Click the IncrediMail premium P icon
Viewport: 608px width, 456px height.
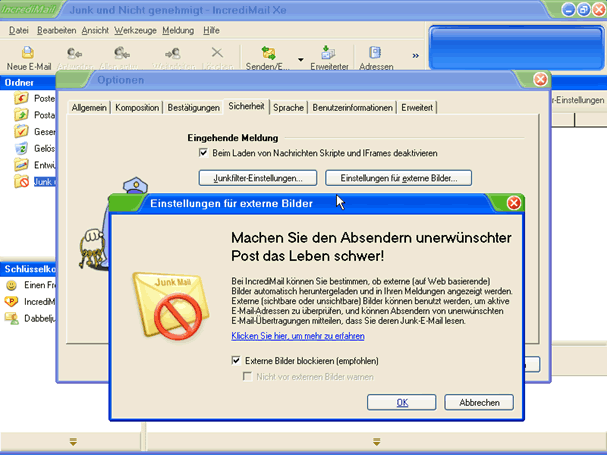click(11, 301)
